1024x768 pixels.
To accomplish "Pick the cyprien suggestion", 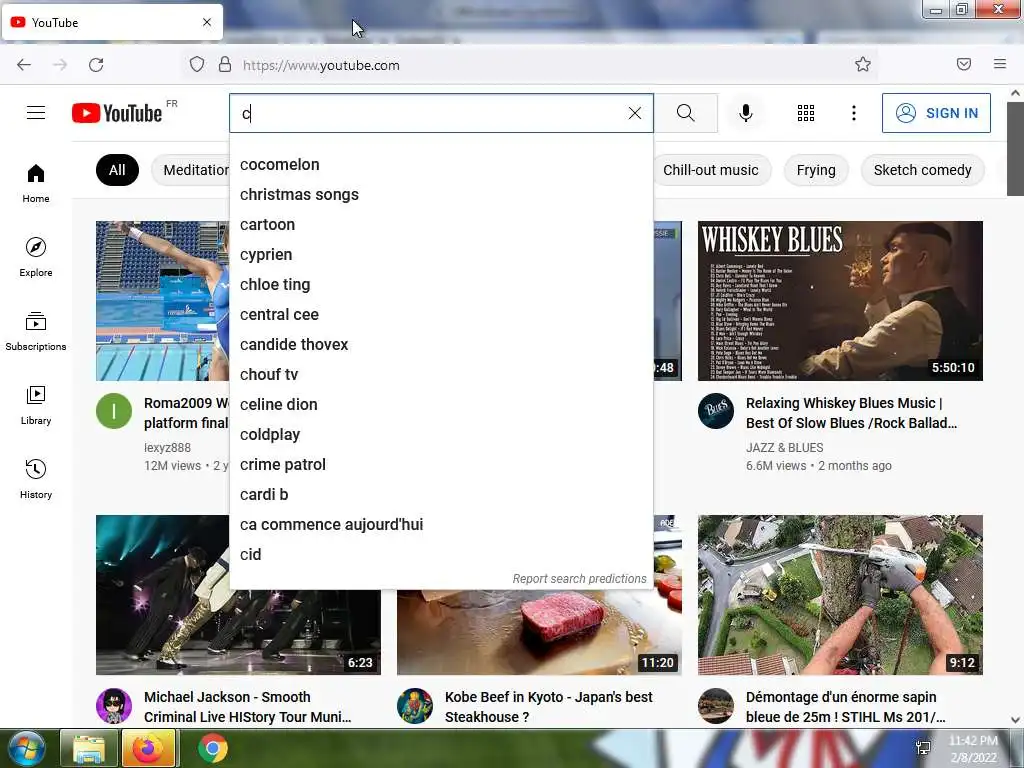I will click(x=441, y=255).
